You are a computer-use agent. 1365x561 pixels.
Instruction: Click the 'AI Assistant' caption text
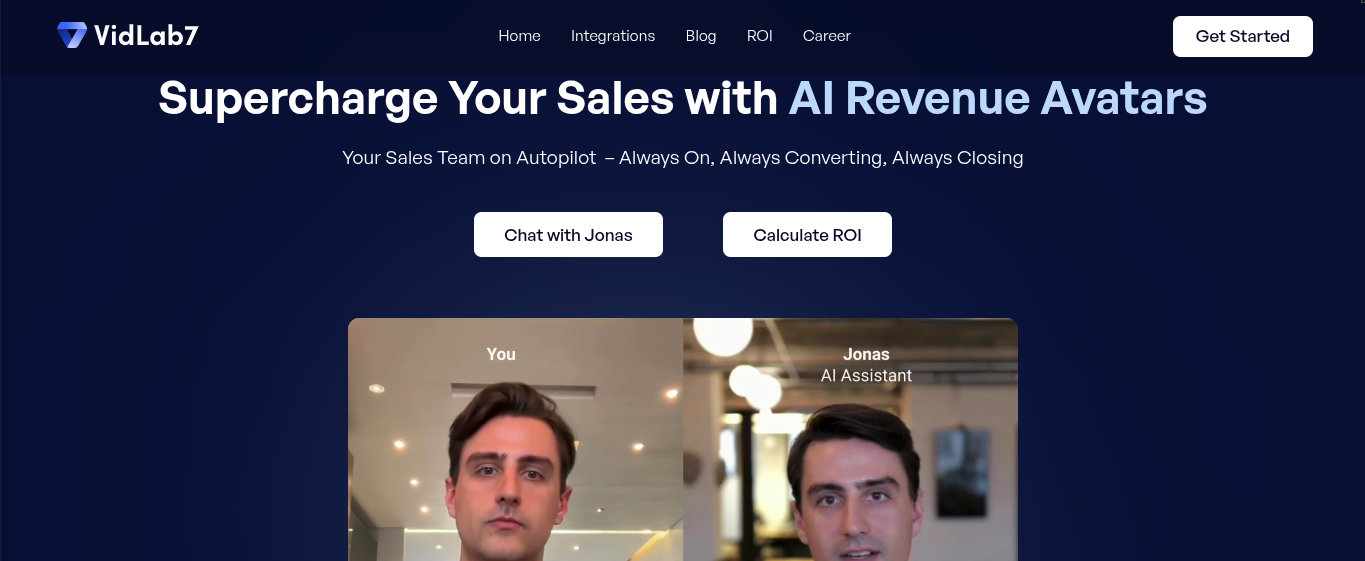point(866,376)
